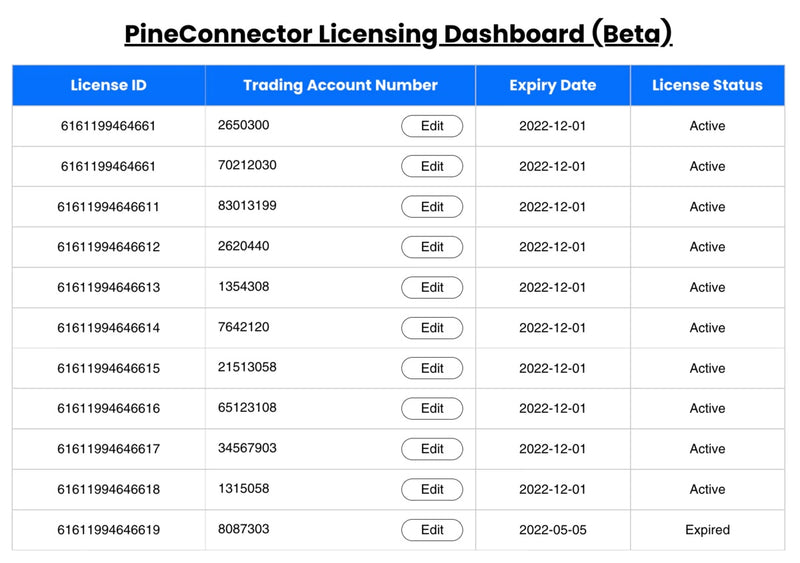The width and height of the screenshot is (800, 563).
Task: Select license ID 61611994646619
Action: [x=108, y=530]
